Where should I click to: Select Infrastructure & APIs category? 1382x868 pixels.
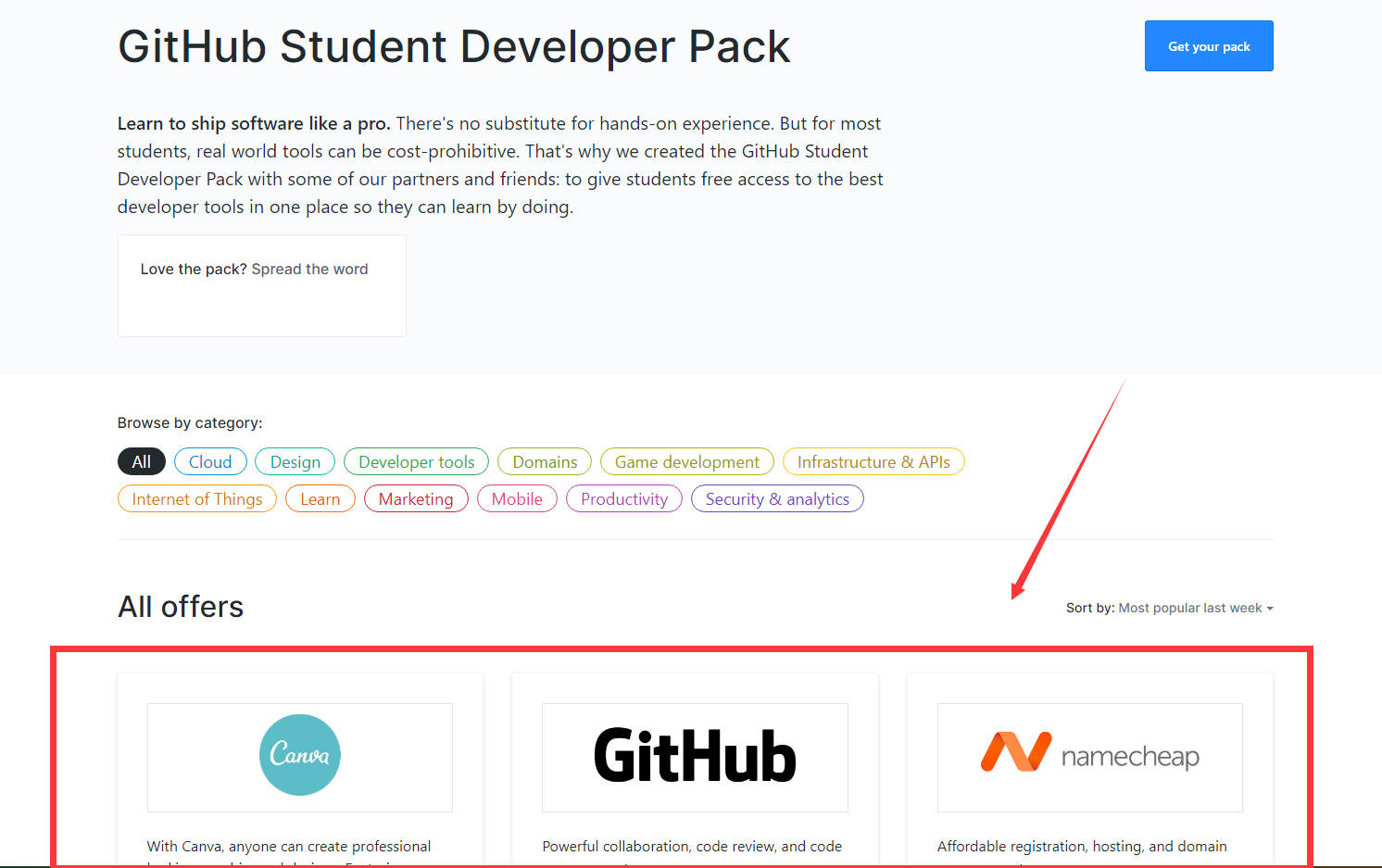[873, 462]
